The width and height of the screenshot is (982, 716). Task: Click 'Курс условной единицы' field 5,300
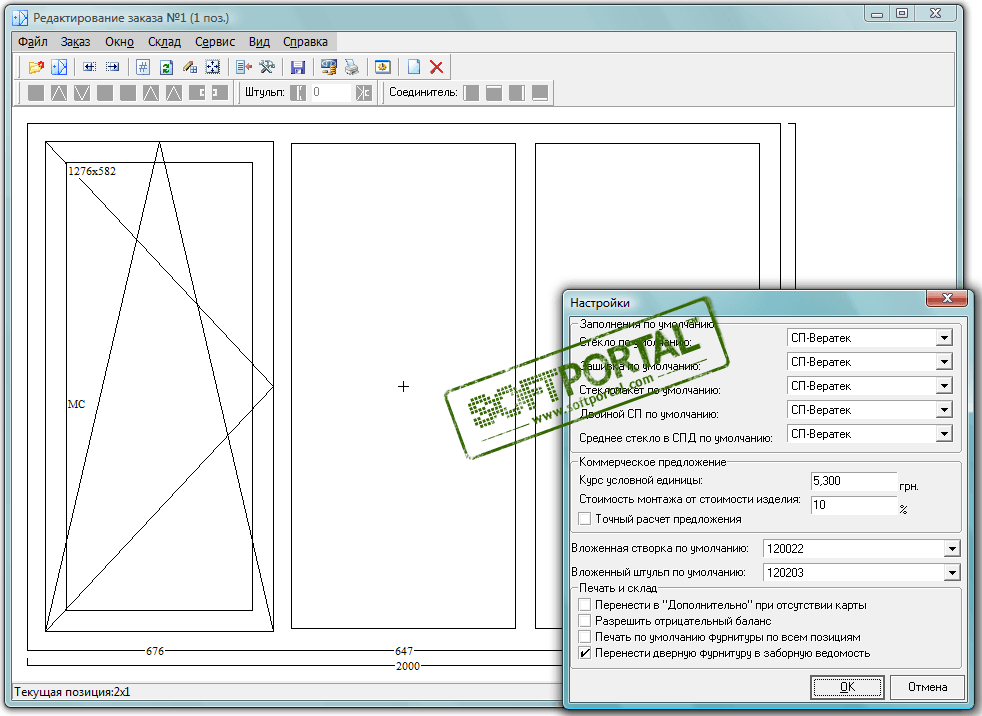[854, 481]
